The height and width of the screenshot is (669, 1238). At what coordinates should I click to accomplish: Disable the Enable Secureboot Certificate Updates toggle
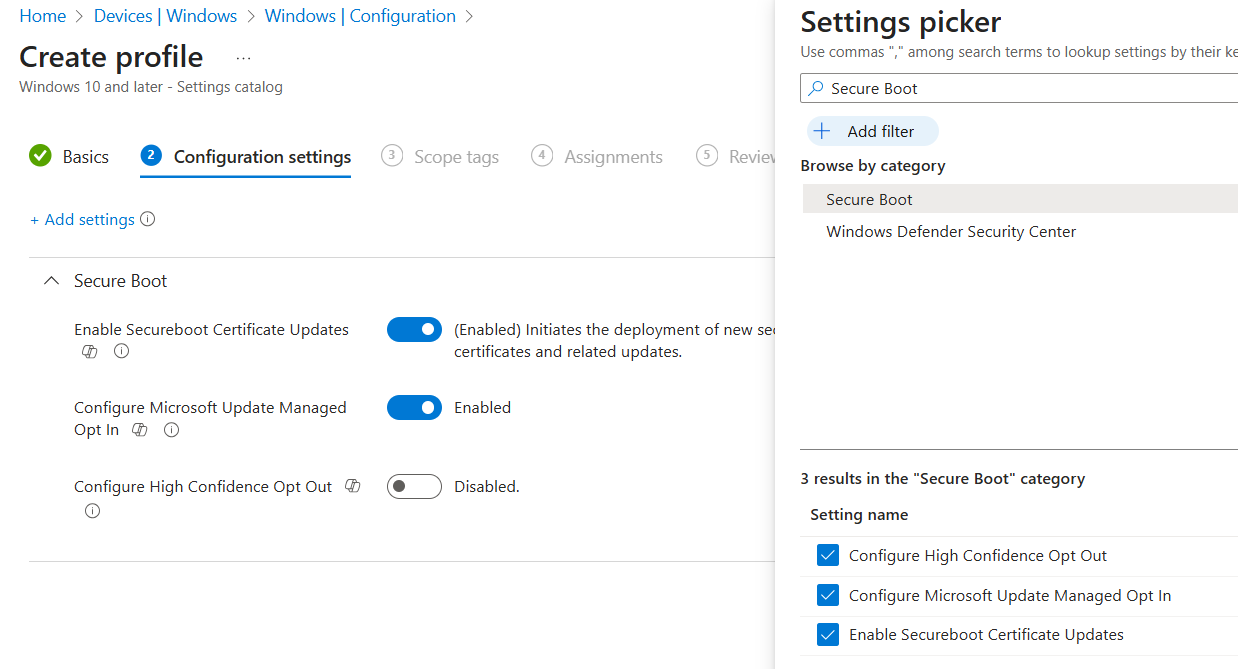click(414, 329)
